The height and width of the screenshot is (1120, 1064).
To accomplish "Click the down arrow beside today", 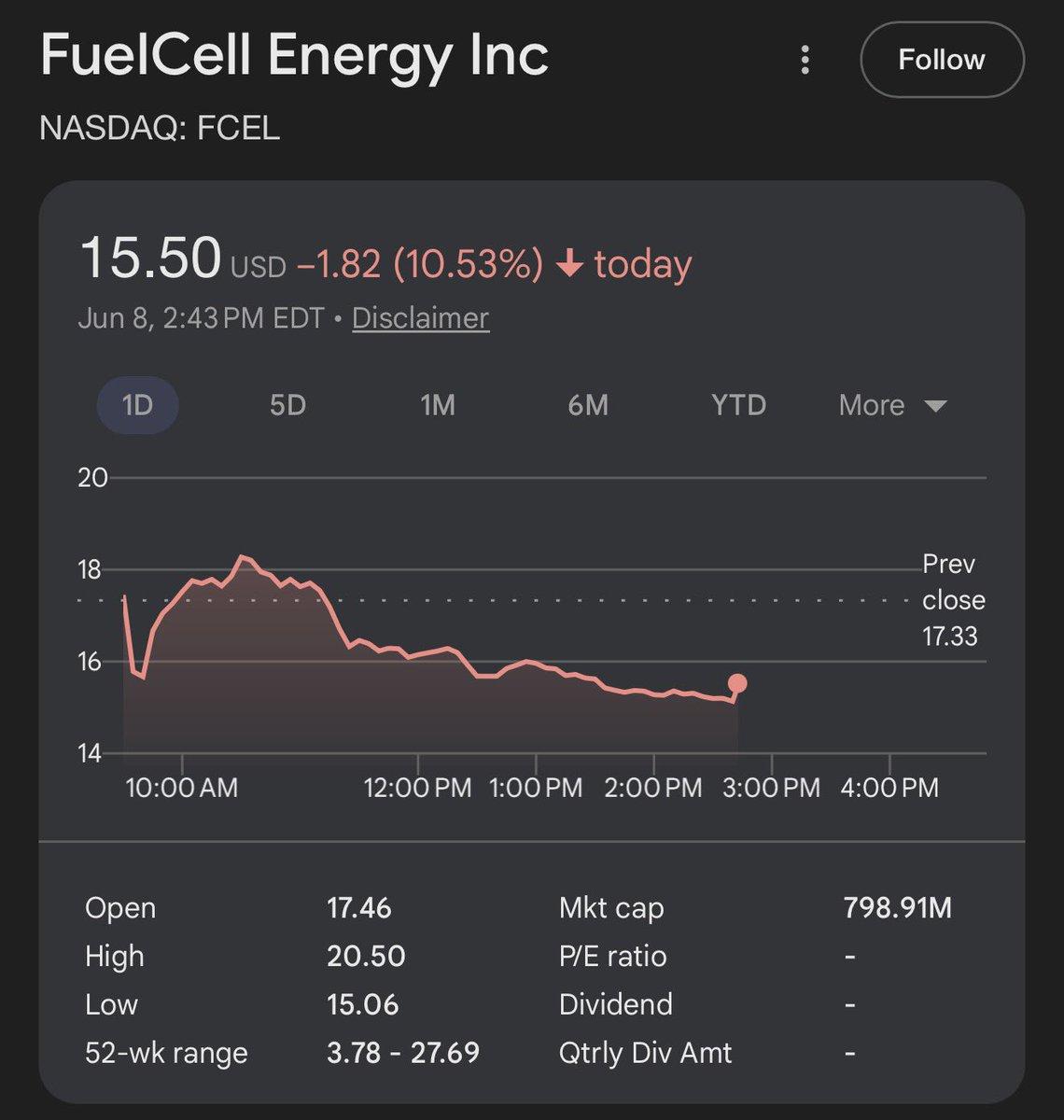I will (569, 265).
